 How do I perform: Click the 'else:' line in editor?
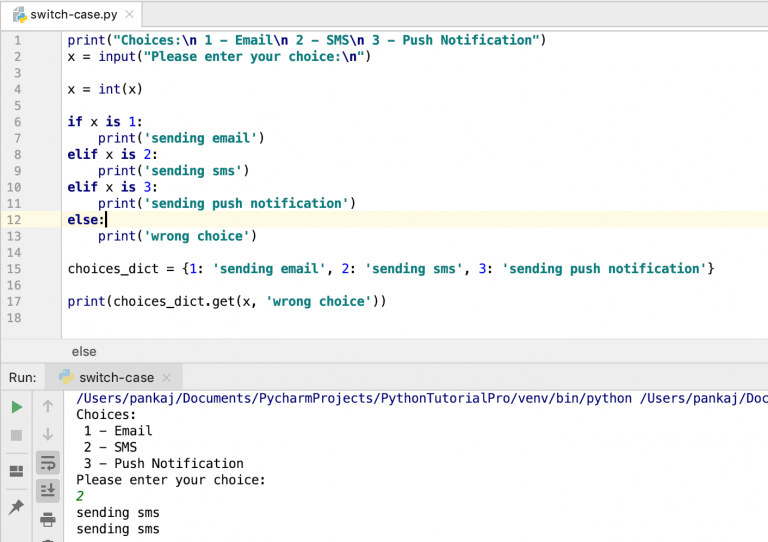pyautogui.click(x=86, y=219)
